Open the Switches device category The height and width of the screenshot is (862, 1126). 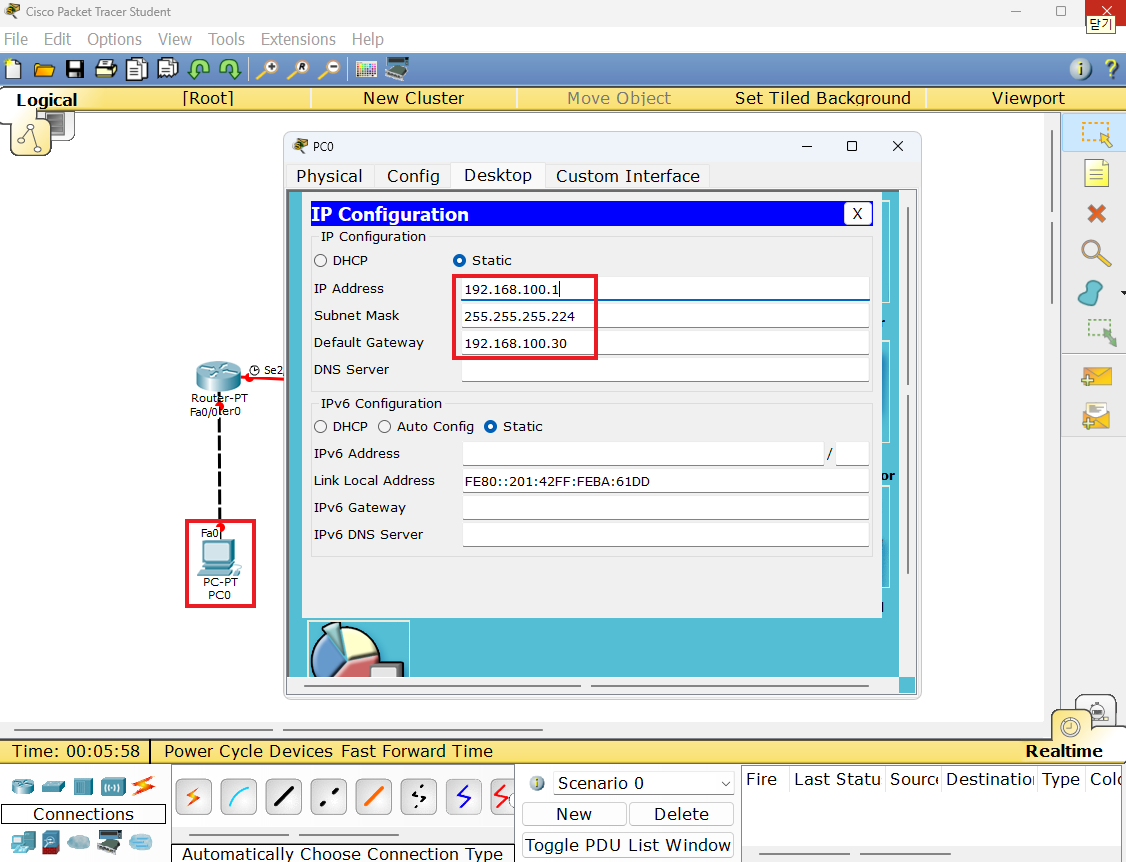pyautogui.click(x=53, y=787)
